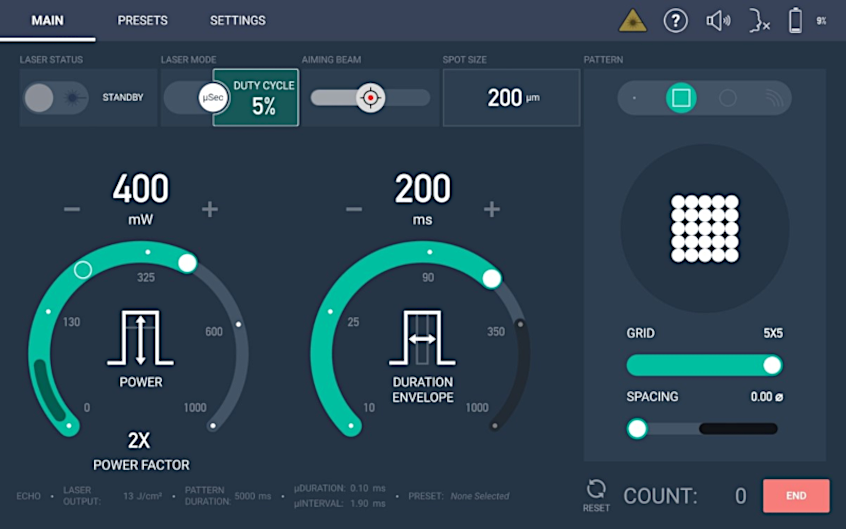846x529 pixels.
Task: Click the duration envelope pulse icon
Action: [x=422, y=339]
